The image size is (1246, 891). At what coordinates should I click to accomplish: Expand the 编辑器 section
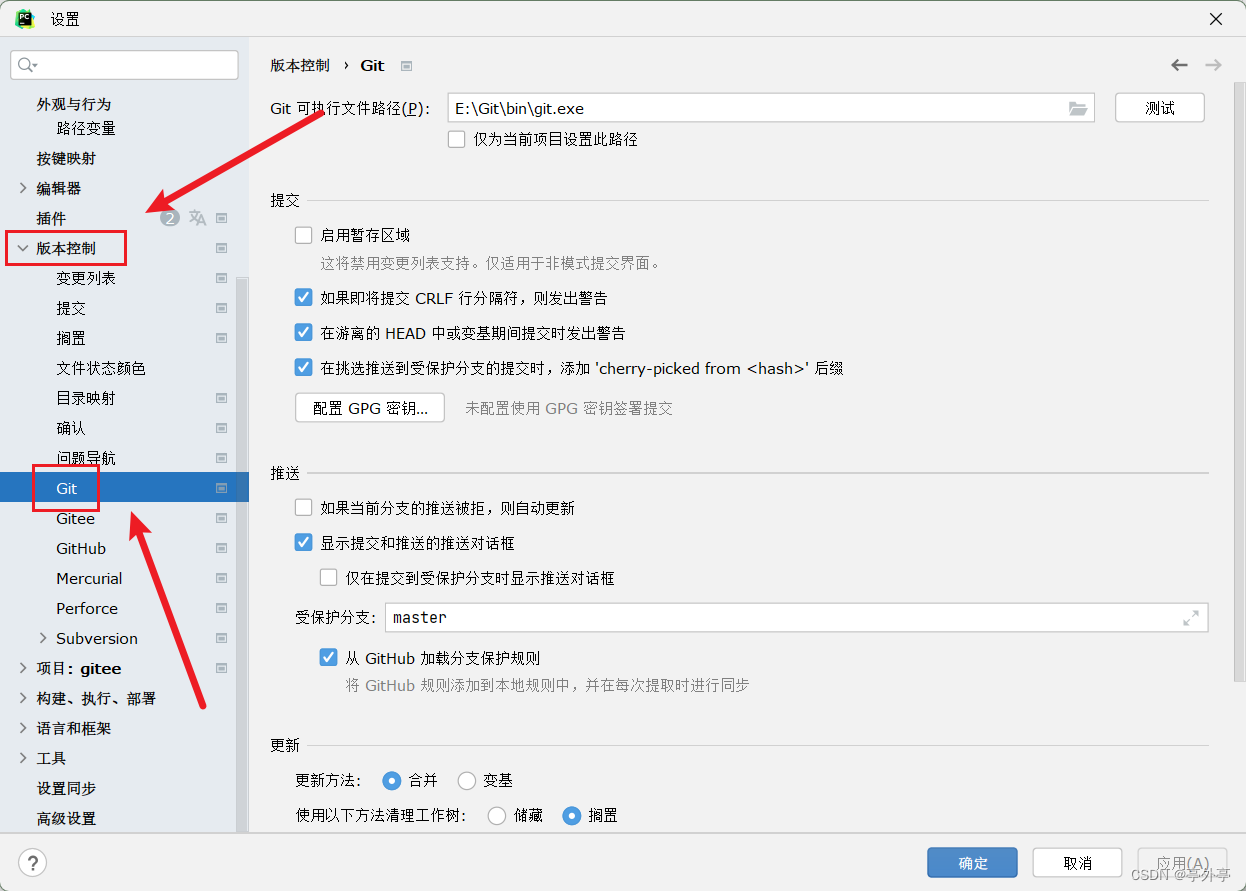coord(22,188)
